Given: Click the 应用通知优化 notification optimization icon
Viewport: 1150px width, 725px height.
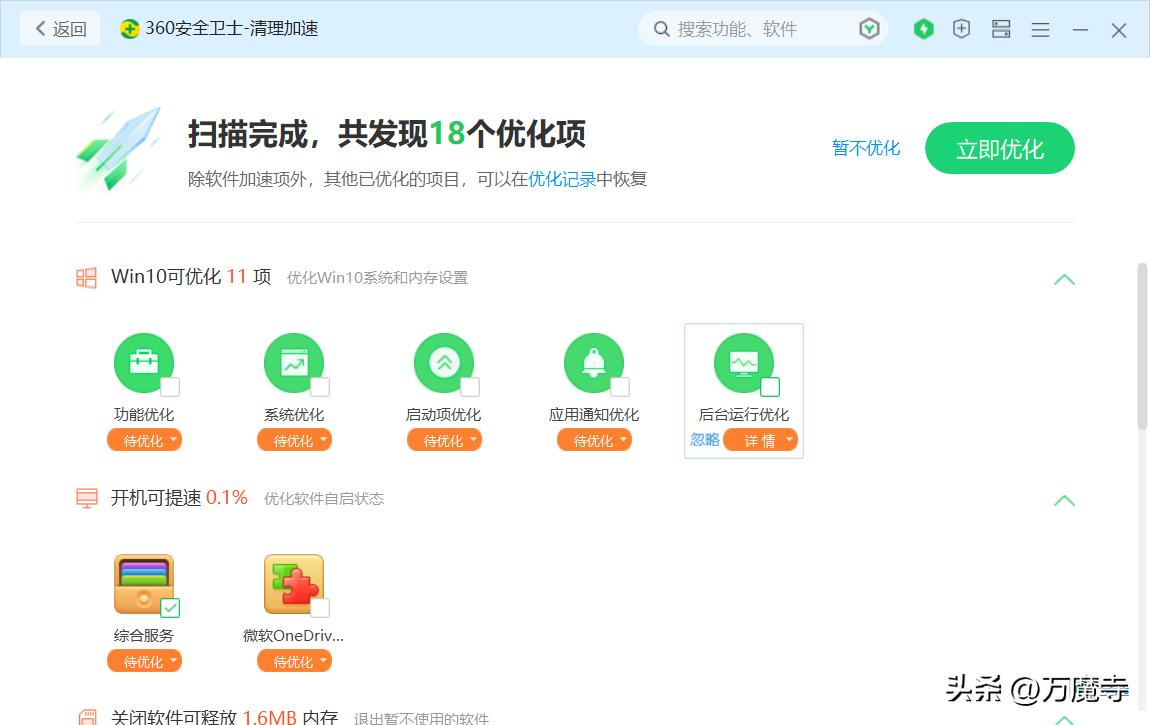Looking at the screenshot, I should [594, 362].
